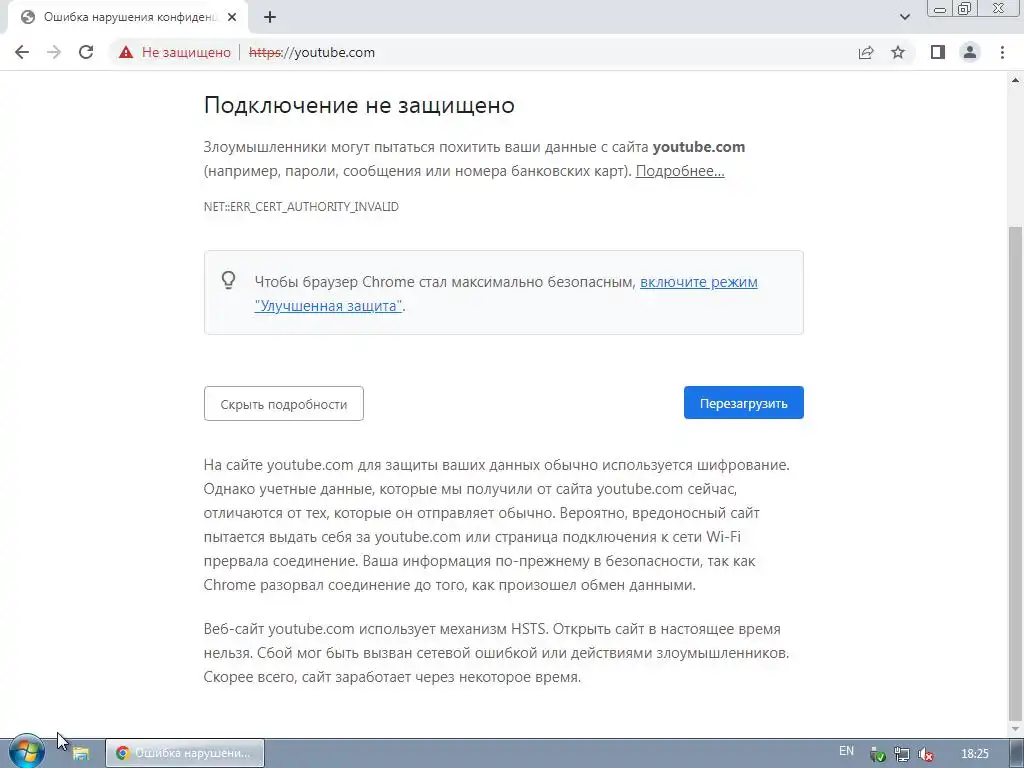Screen dimensions: 1024x768
Task: Minimize the Chrome window
Action: 940,8
